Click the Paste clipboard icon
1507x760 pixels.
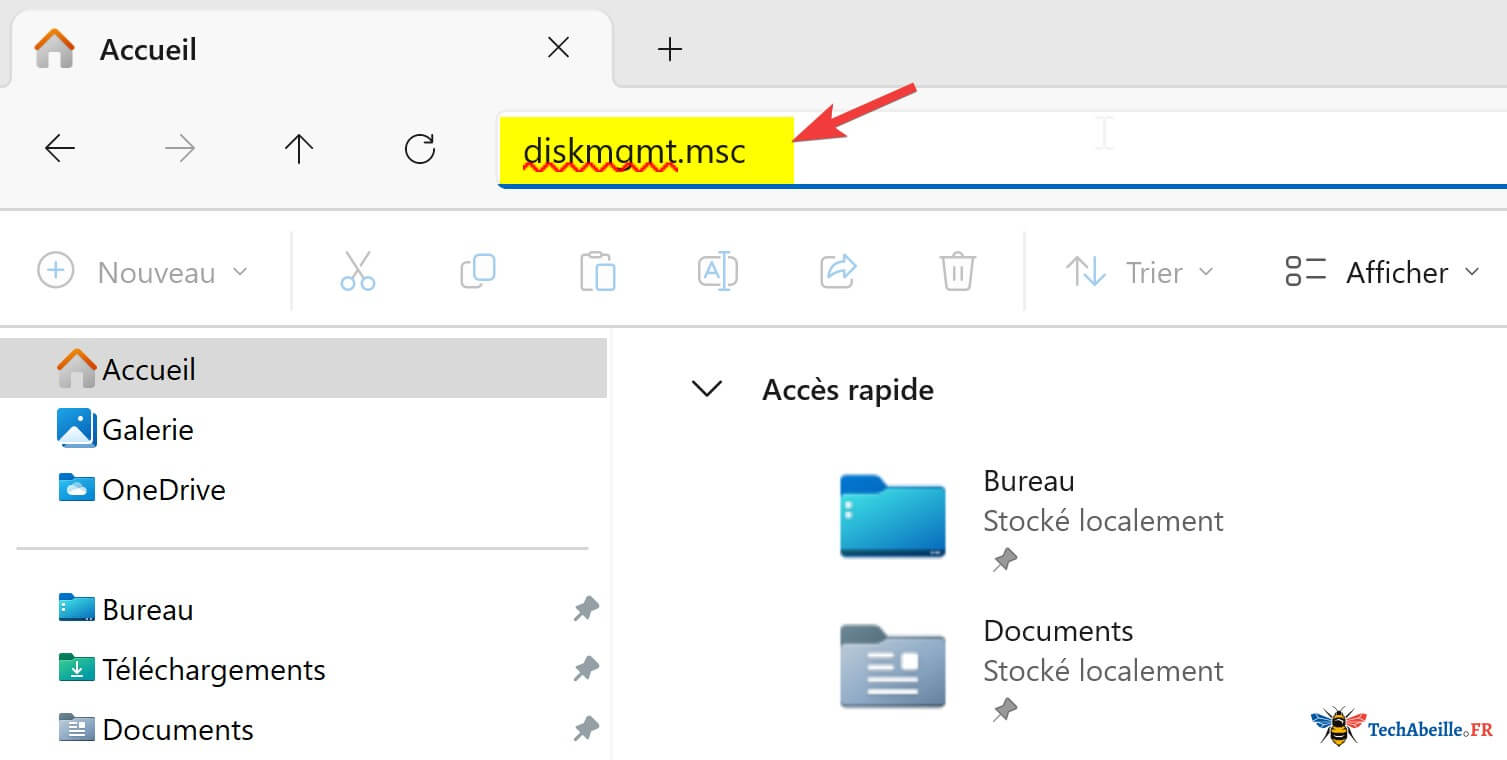(597, 272)
